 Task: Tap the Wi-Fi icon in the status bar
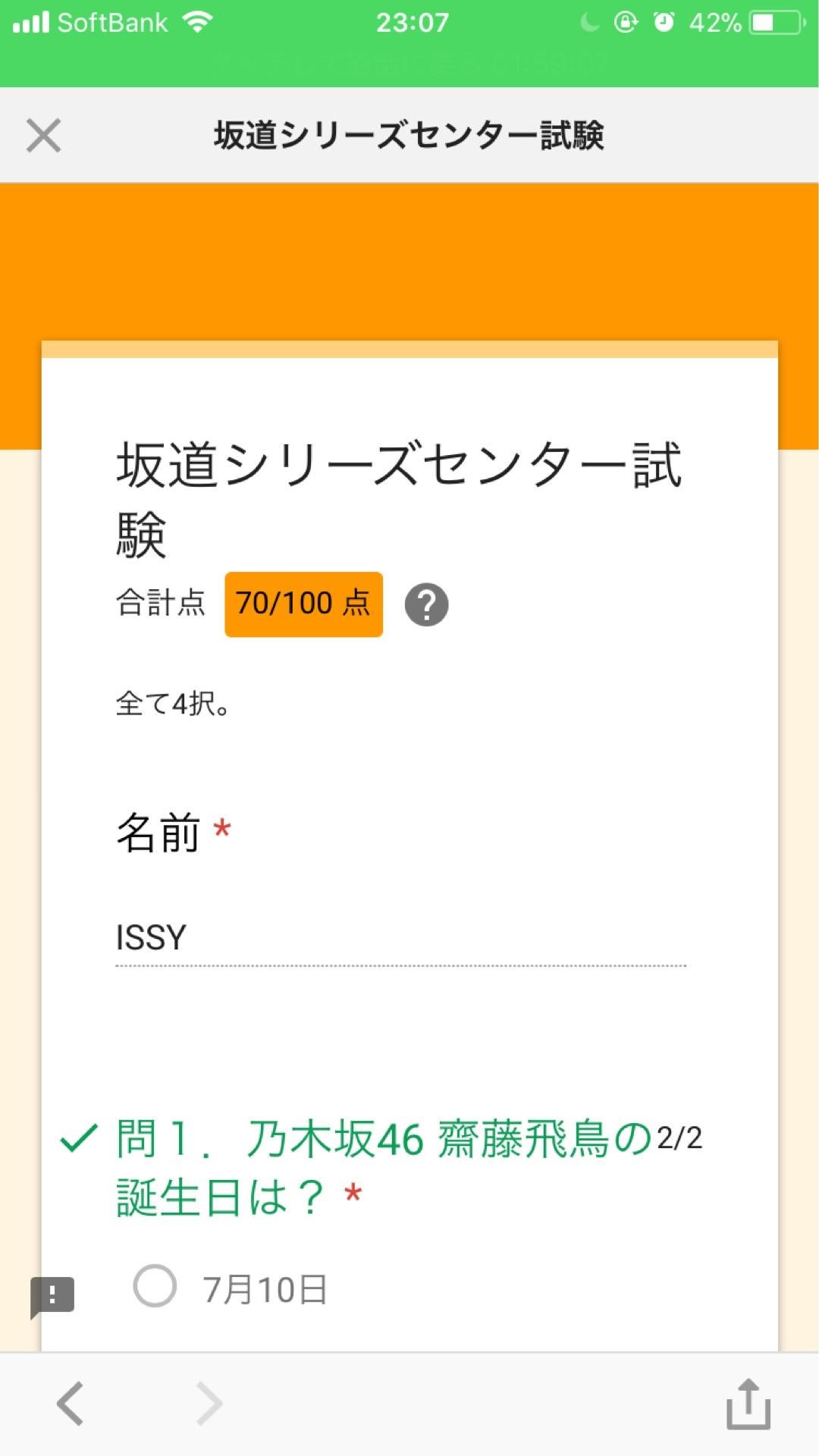(x=197, y=23)
